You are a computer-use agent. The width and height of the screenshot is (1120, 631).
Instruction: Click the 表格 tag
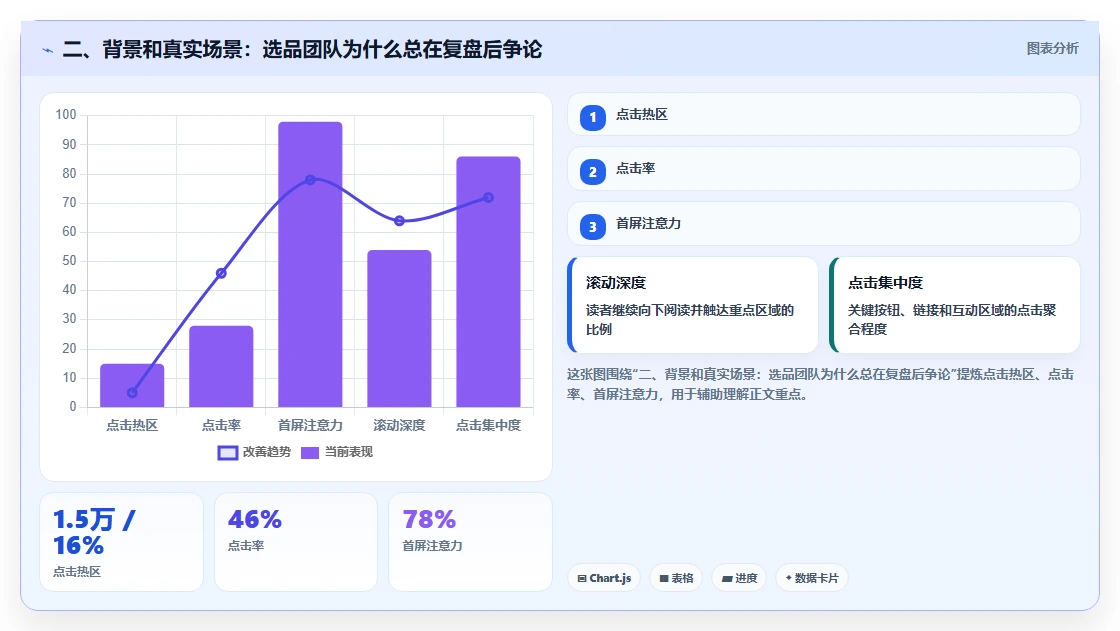coord(676,578)
